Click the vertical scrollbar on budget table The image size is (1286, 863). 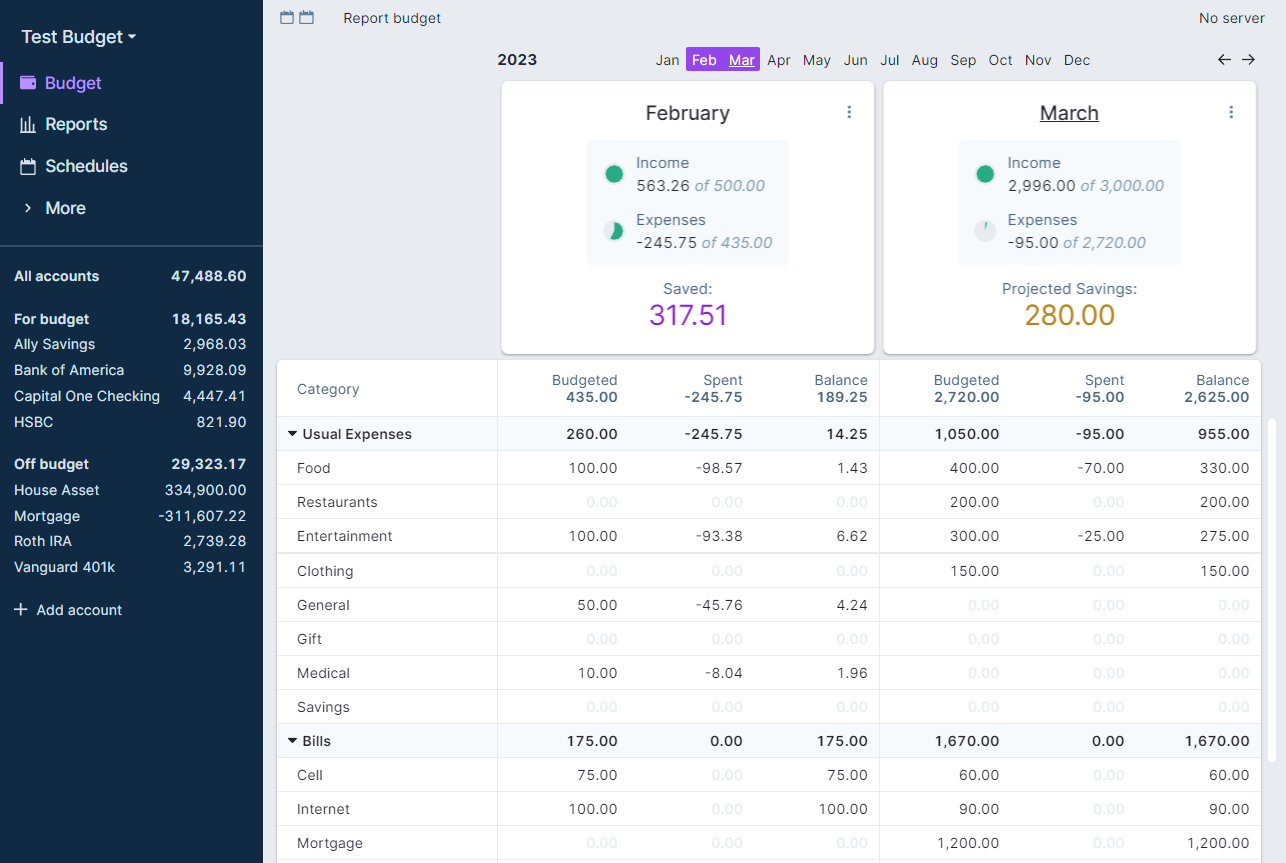pos(1273,590)
